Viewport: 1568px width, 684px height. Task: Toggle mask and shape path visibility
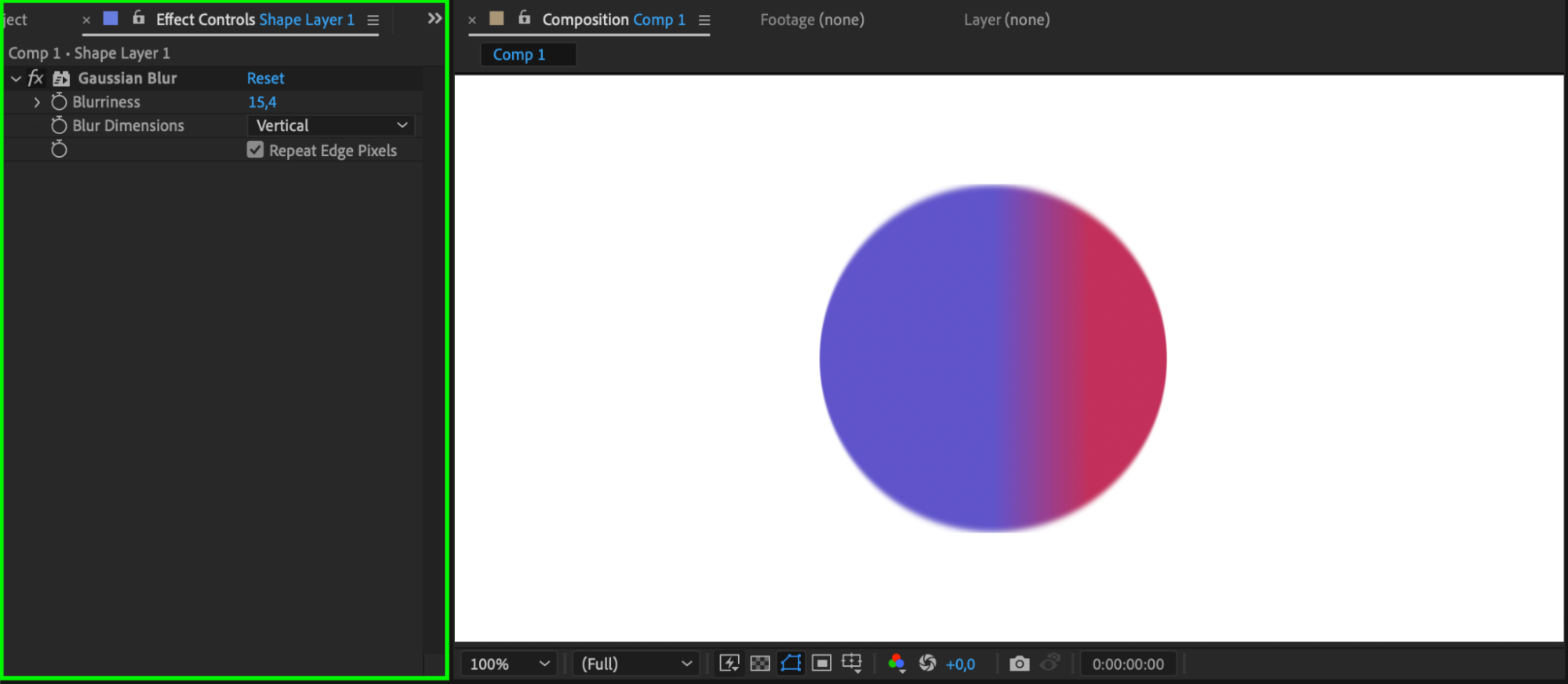point(791,664)
